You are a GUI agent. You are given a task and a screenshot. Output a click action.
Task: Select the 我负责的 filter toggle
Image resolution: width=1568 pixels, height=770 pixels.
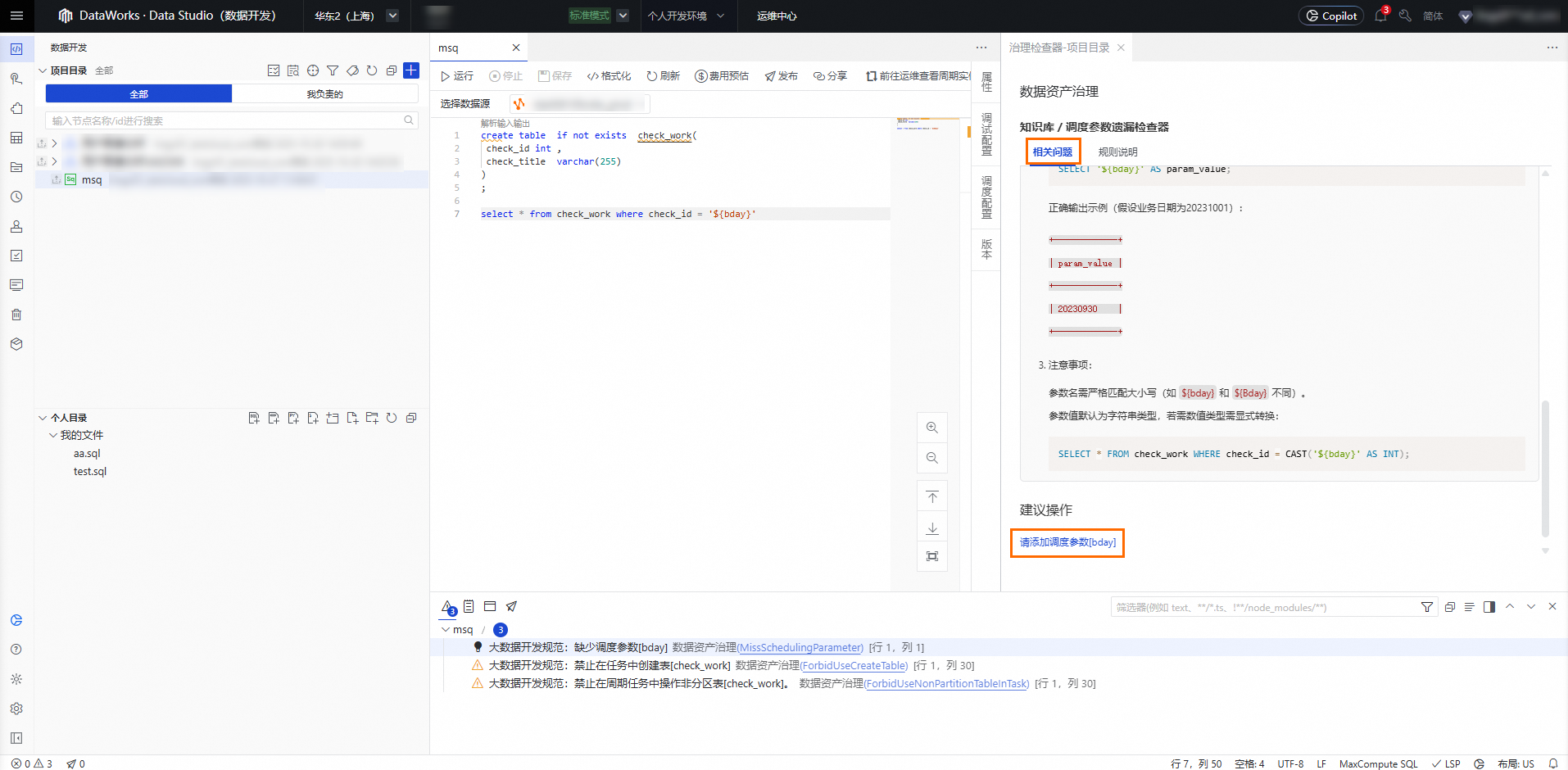tap(325, 94)
